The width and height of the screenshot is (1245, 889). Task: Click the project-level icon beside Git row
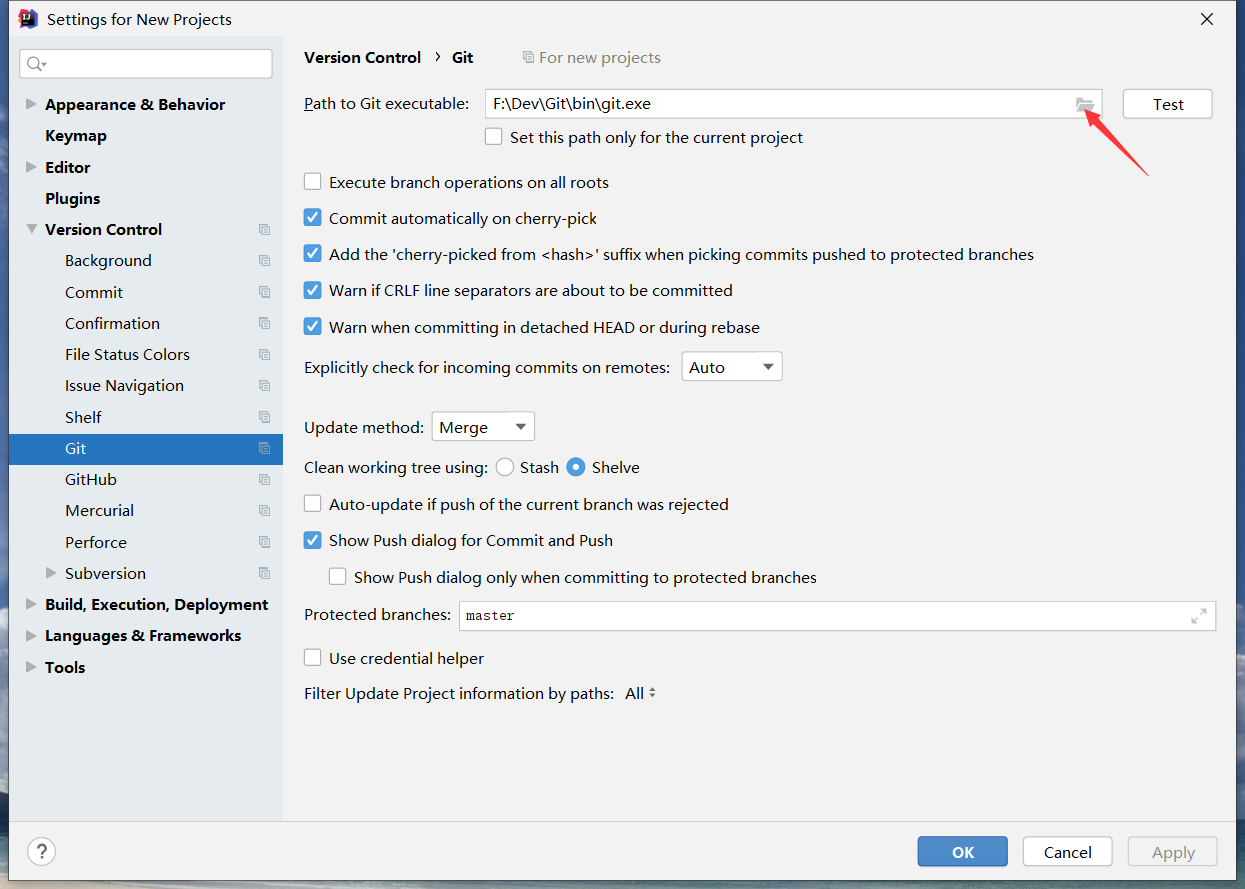(264, 448)
